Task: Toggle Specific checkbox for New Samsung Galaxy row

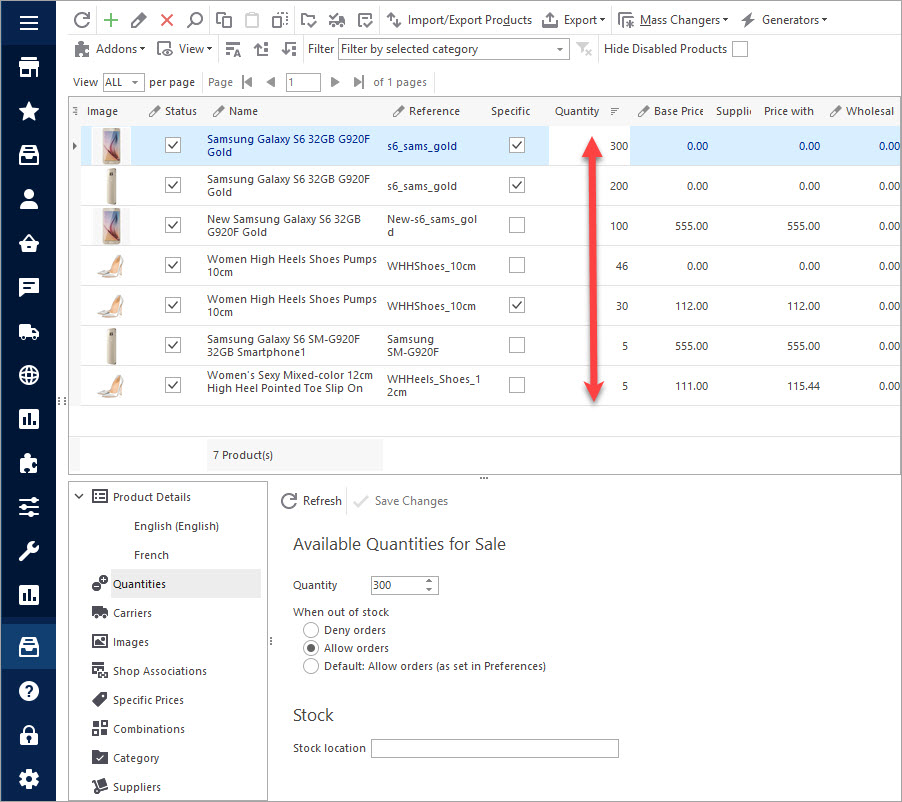Action: click(517, 225)
